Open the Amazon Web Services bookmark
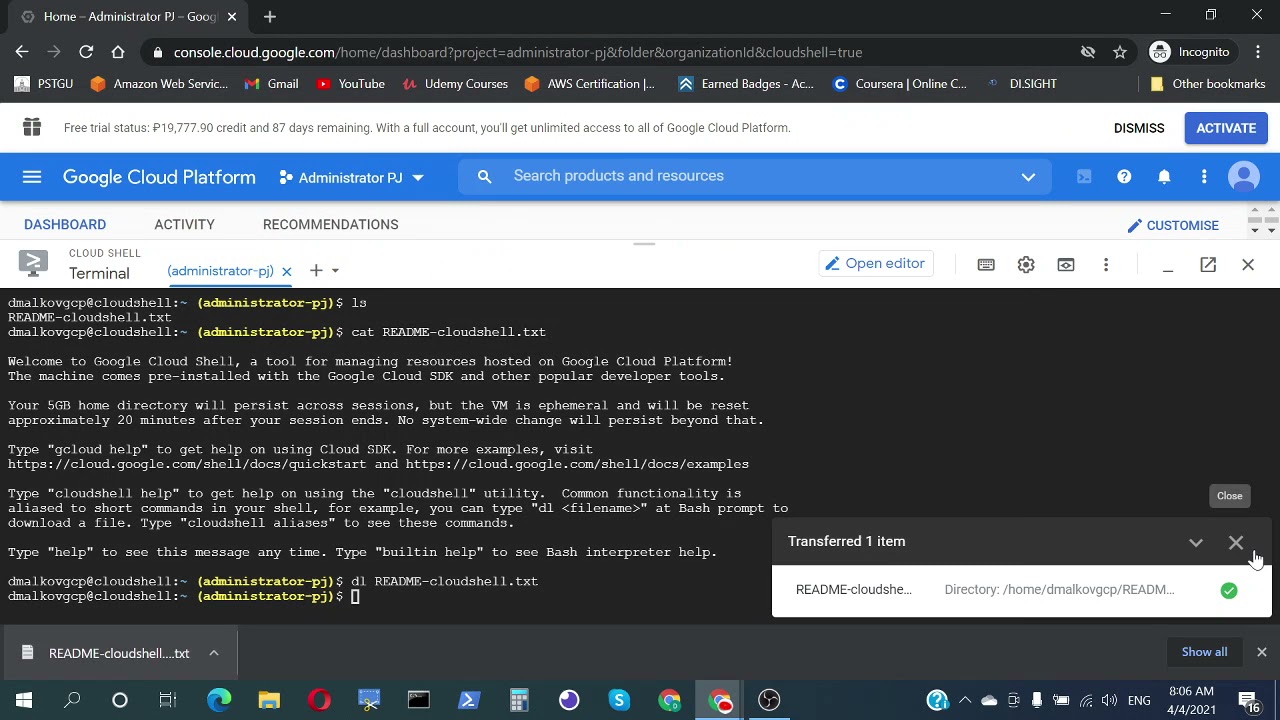The height and width of the screenshot is (720, 1280). click(x=159, y=84)
